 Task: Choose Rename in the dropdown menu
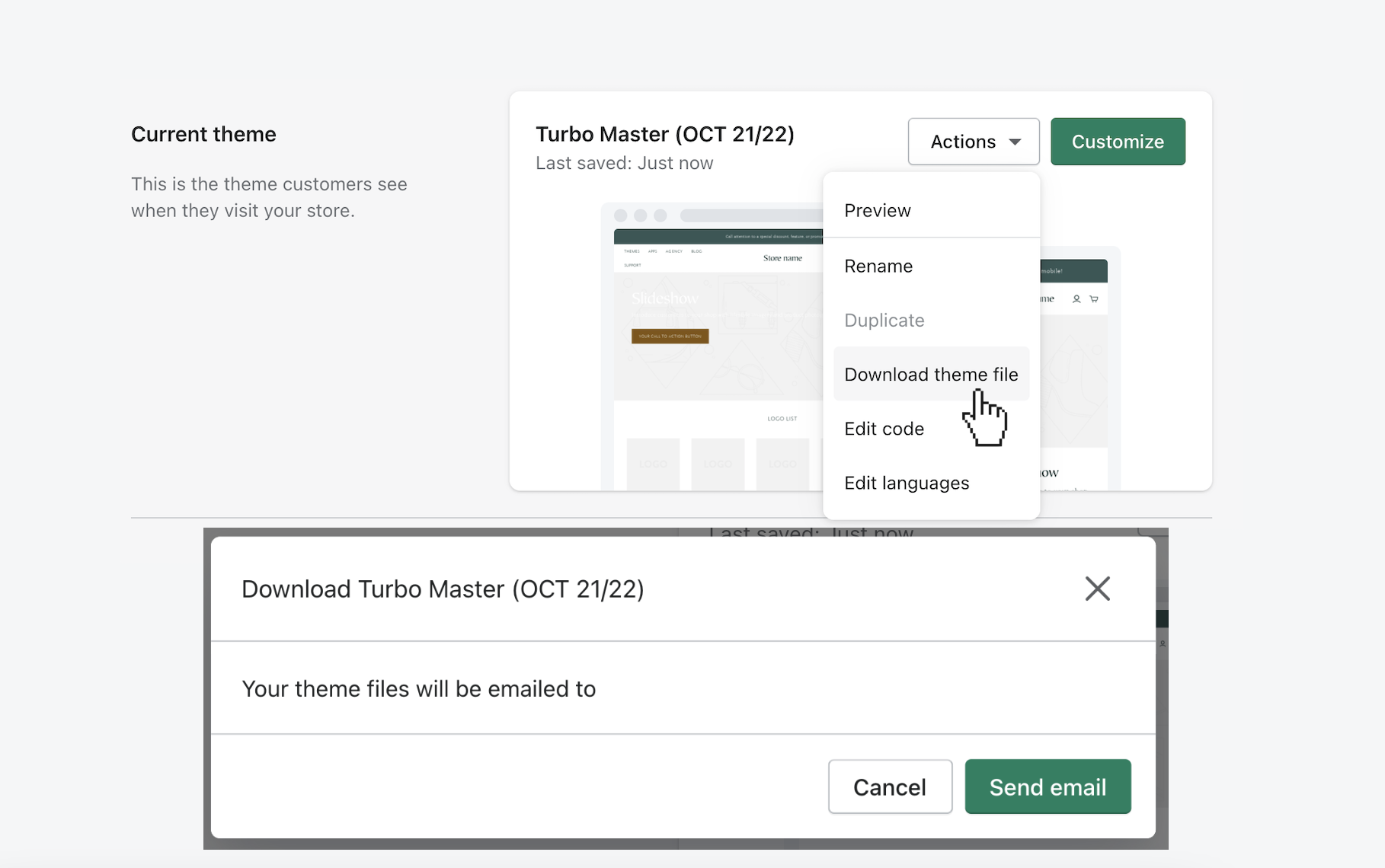tap(878, 266)
